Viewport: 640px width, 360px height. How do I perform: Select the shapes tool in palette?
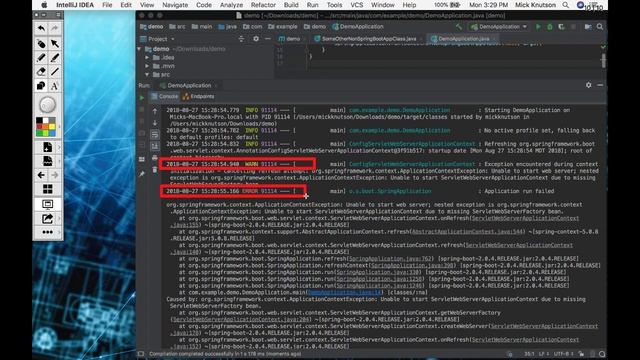(41, 86)
